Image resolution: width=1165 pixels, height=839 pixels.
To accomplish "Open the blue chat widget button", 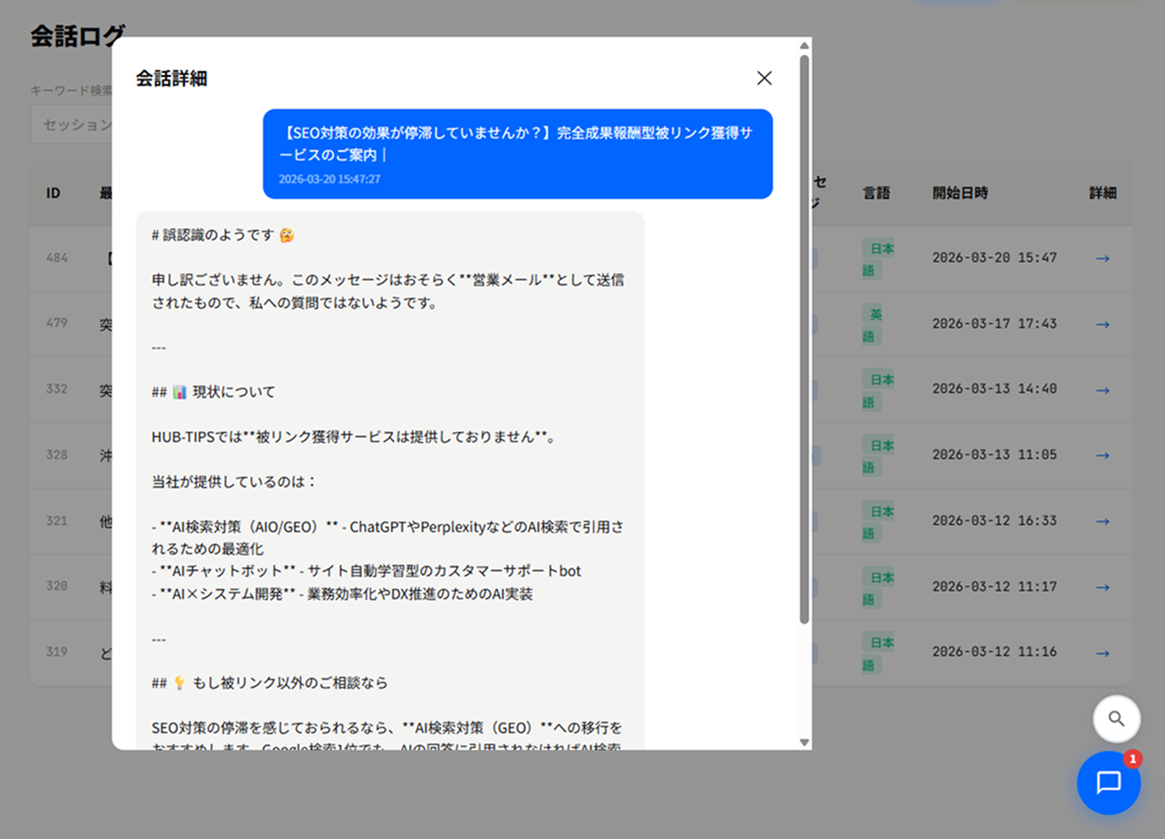I will pyautogui.click(x=1109, y=783).
